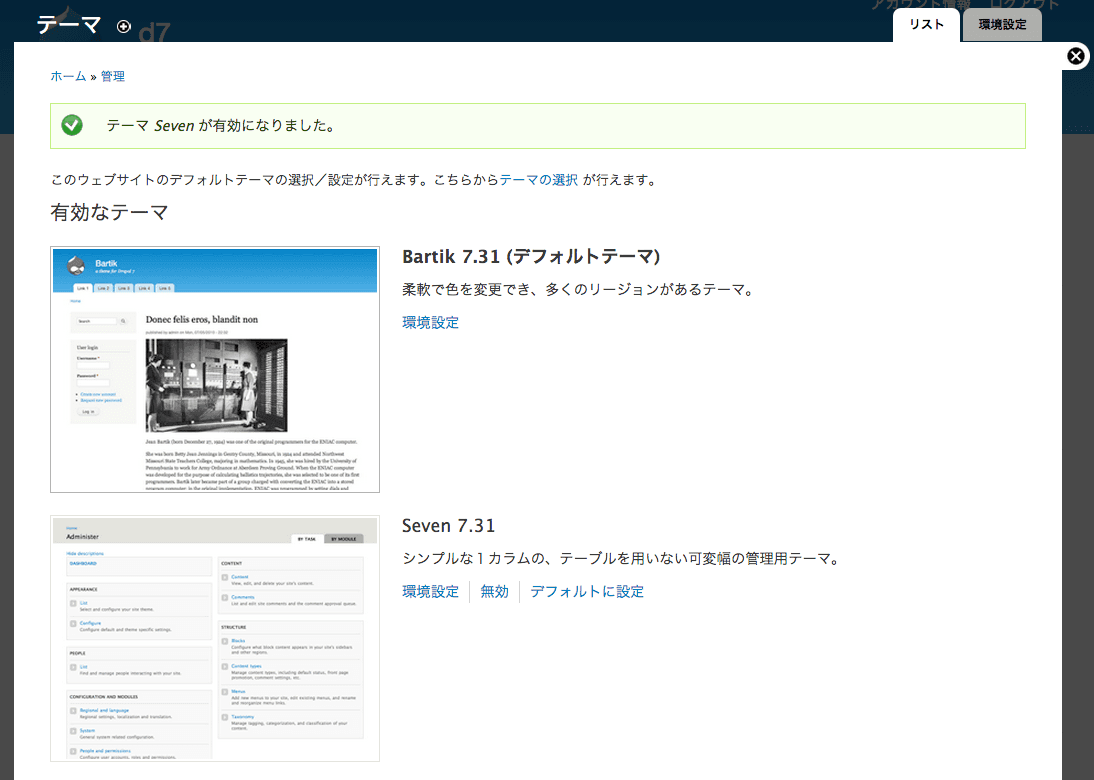
Task: Click the テーマ page title
Action: (x=68, y=25)
